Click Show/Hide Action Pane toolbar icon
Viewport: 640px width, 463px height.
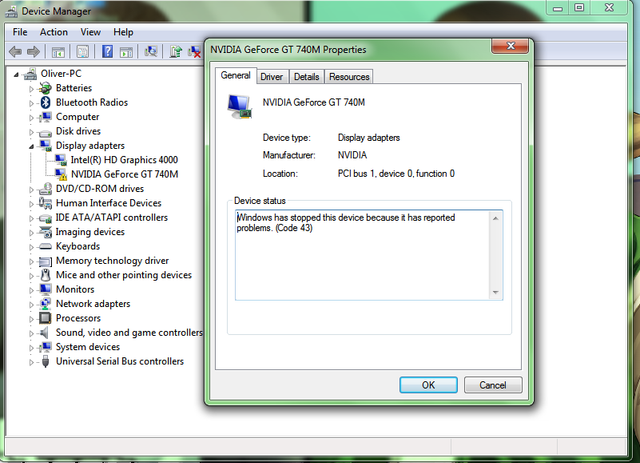(126, 52)
